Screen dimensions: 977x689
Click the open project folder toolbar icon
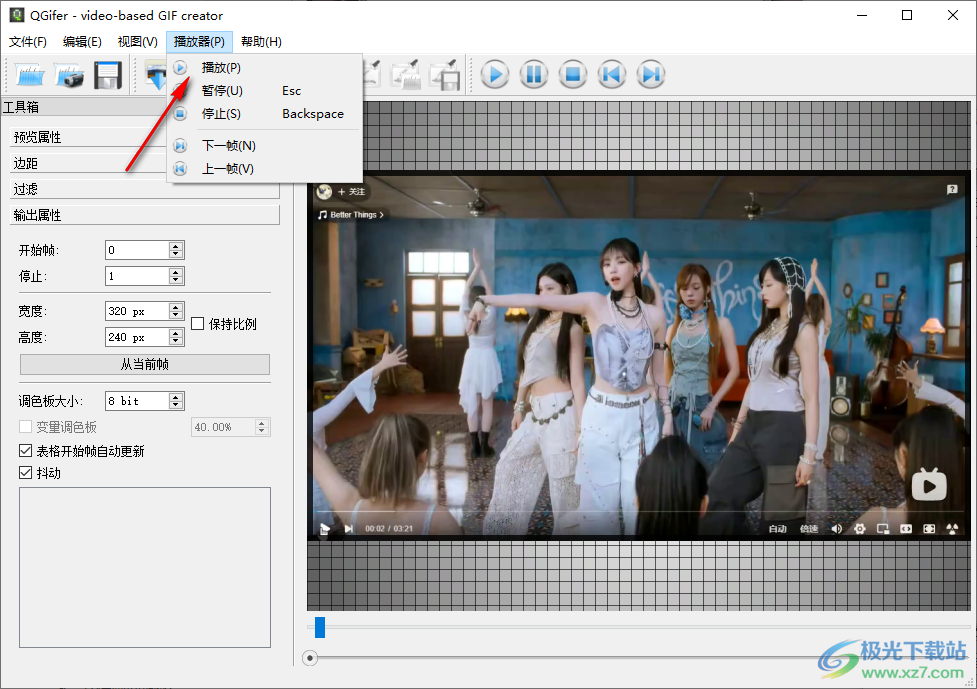(x=29, y=75)
